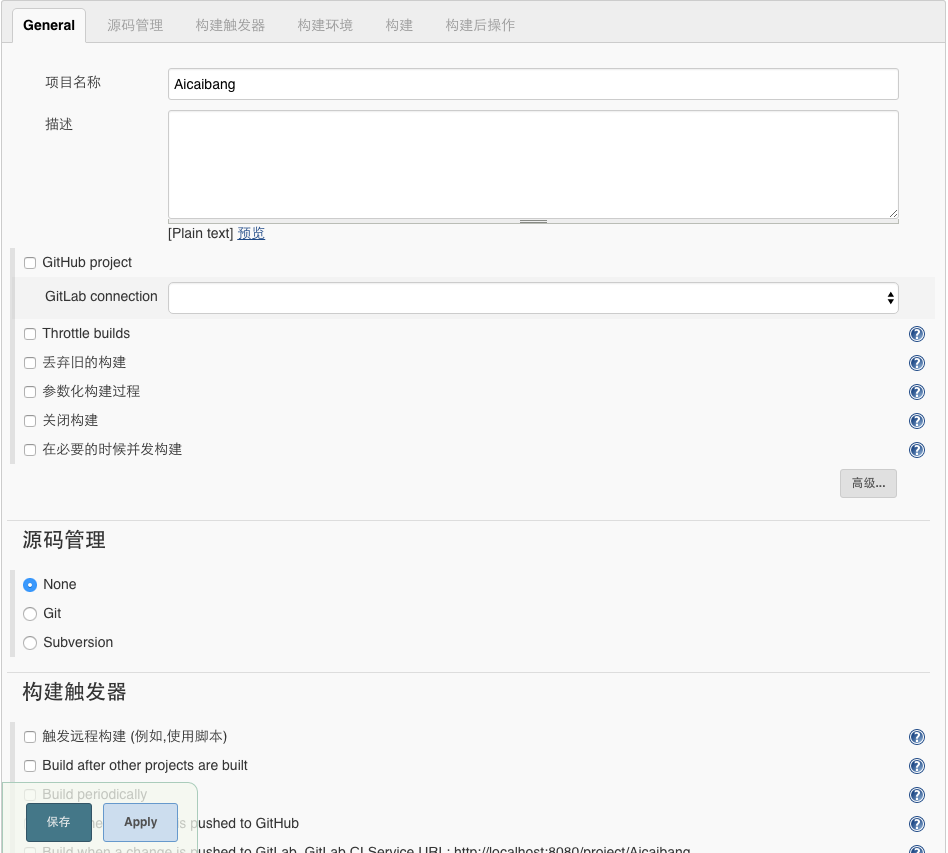Go to the 构建触发器 tab
This screenshot has width=948, height=853.
click(x=230, y=25)
